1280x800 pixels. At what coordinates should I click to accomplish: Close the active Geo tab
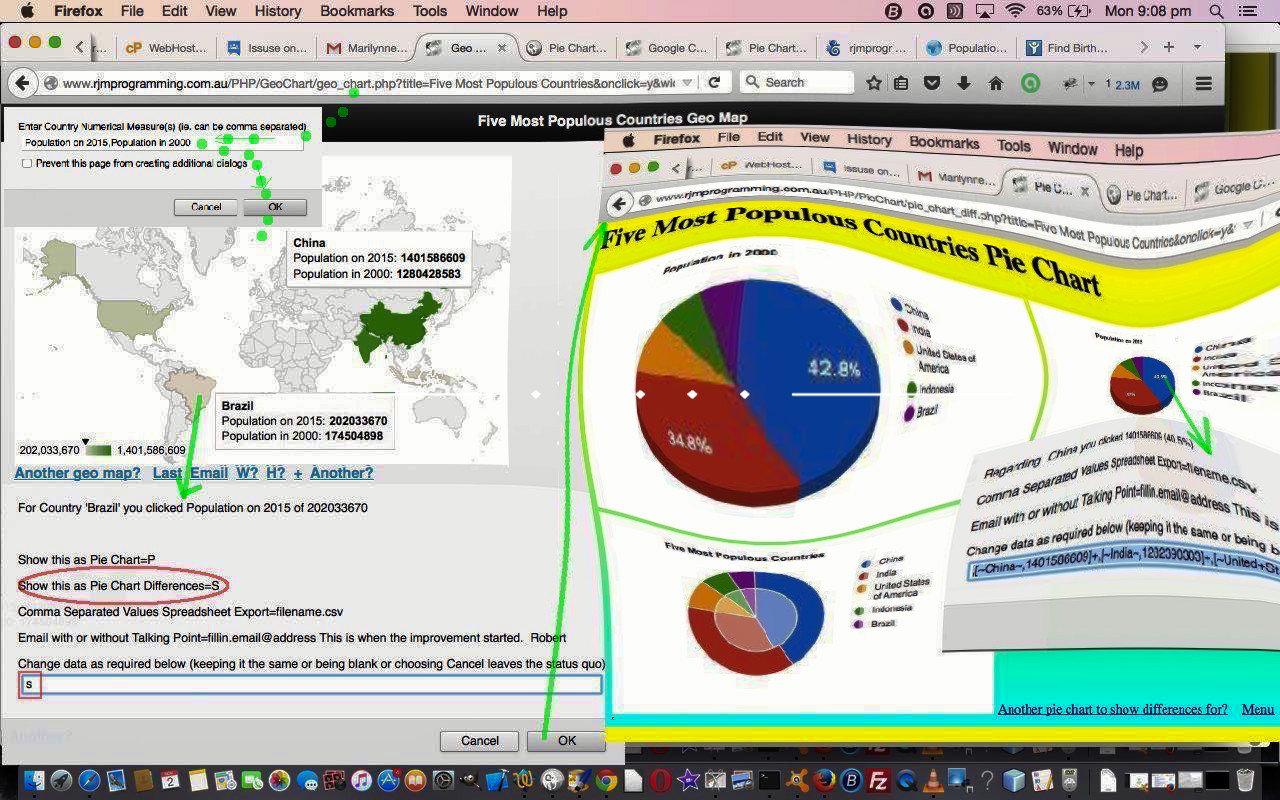(502, 48)
